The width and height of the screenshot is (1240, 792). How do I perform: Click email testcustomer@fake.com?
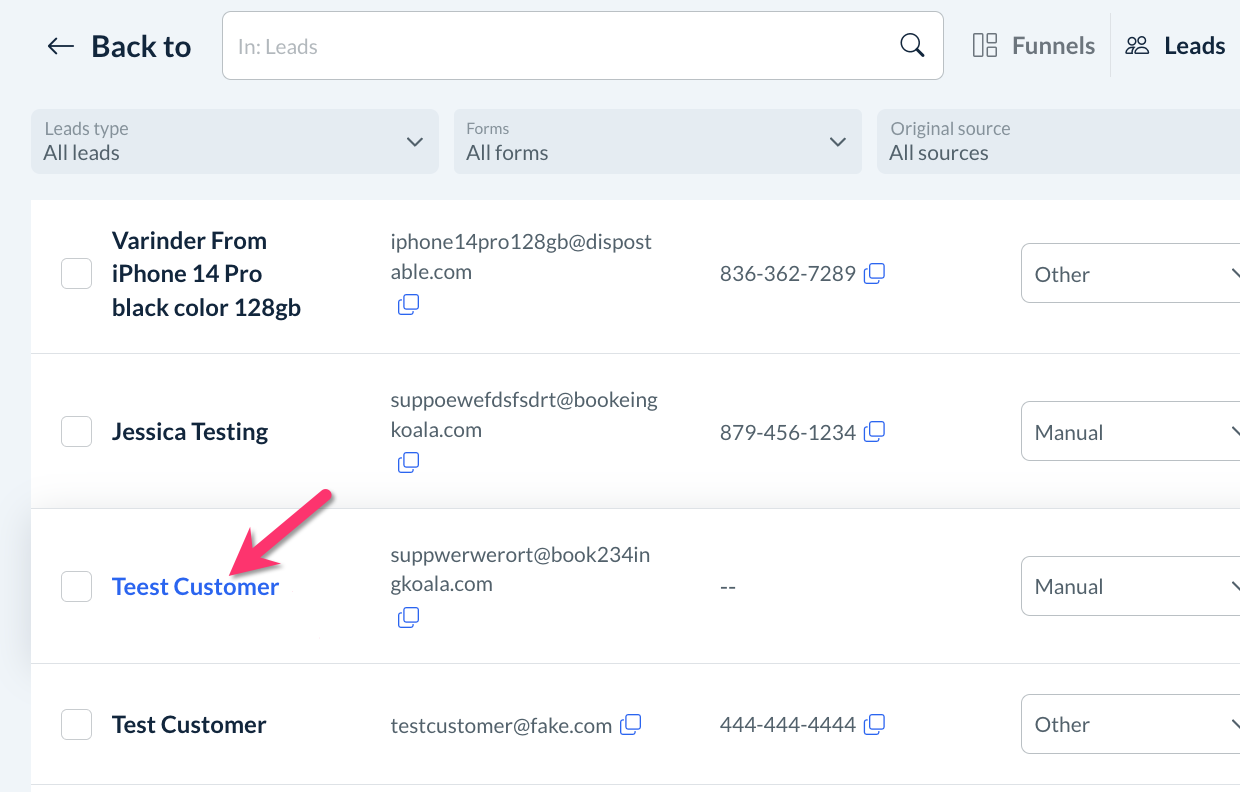pyautogui.click(x=501, y=727)
